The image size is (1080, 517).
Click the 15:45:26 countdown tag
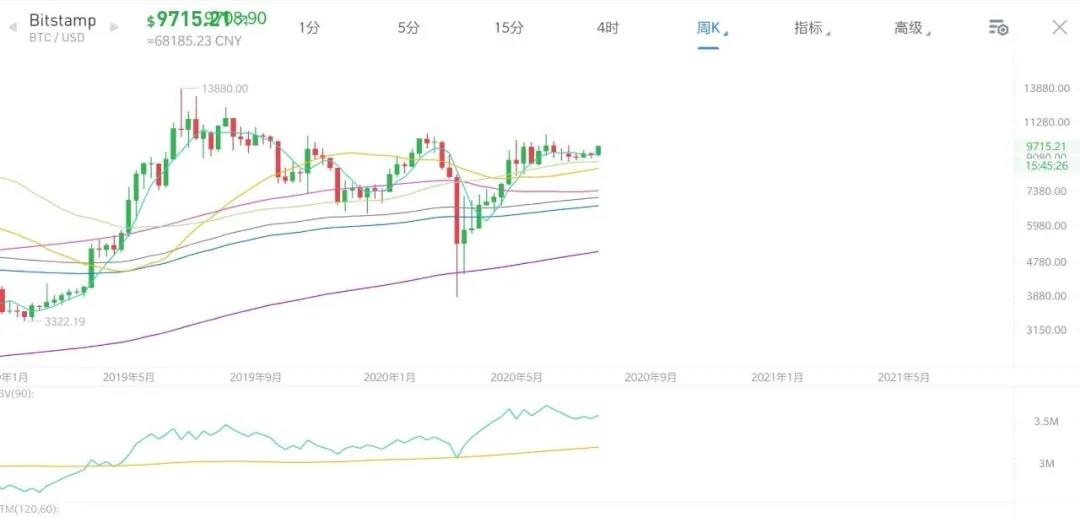pos(1047,165)
